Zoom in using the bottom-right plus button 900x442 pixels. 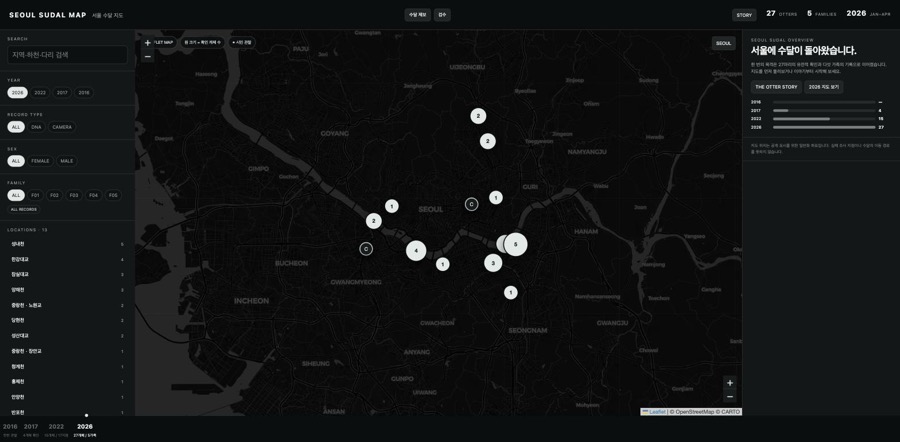tap(730, 383)
